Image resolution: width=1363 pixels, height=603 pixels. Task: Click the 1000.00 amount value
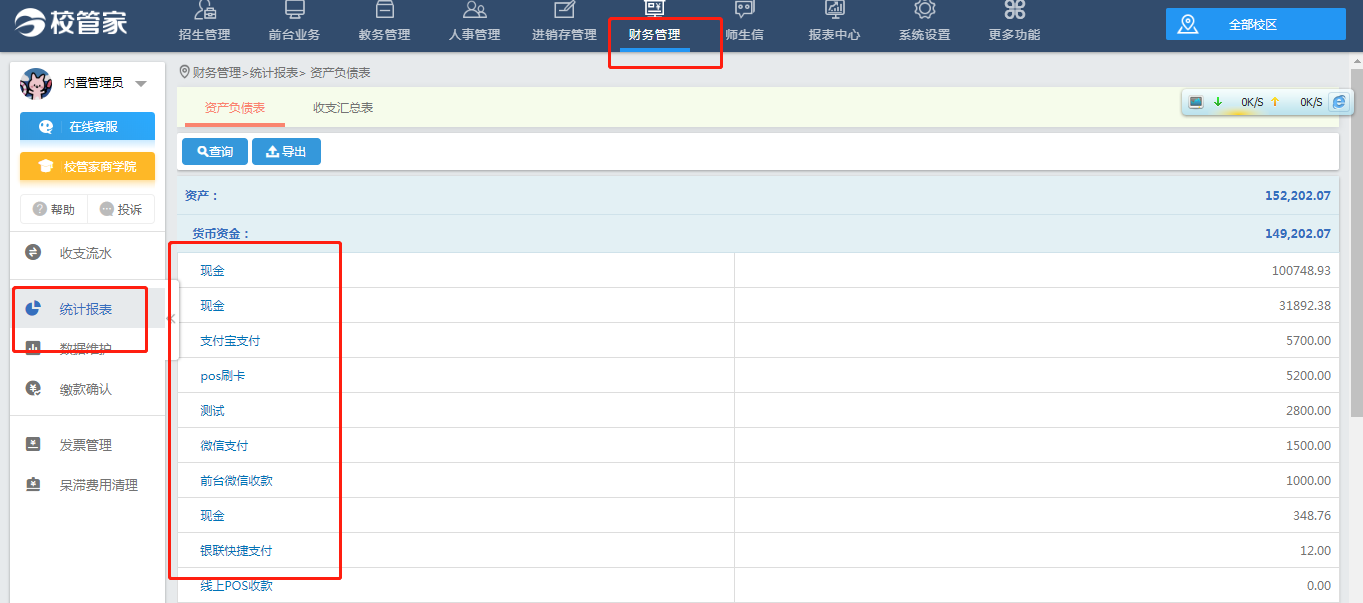tap(1308, 481)
